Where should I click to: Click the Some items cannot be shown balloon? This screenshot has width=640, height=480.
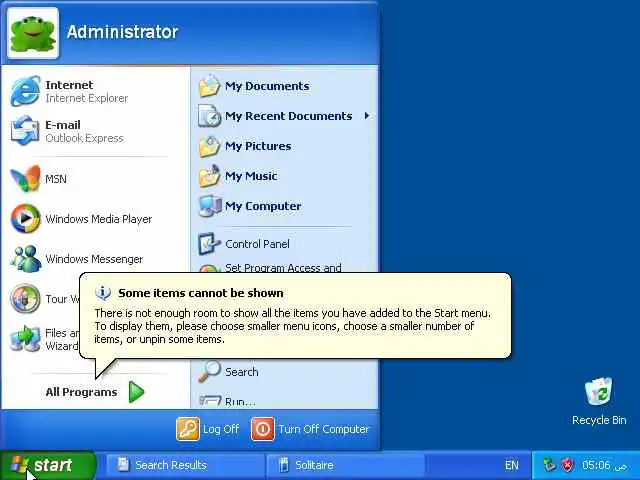pyautogui.click(x=295, y=316)
